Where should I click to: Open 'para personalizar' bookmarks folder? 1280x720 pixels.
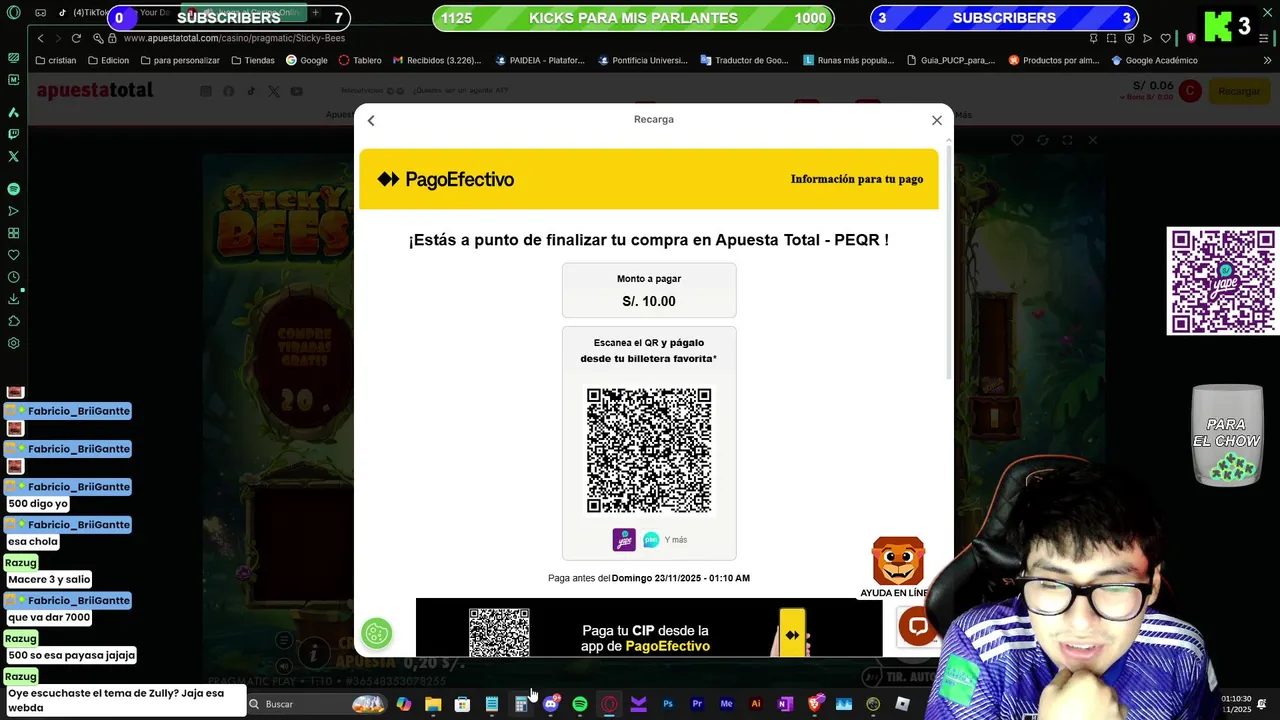tap(180, 60)
